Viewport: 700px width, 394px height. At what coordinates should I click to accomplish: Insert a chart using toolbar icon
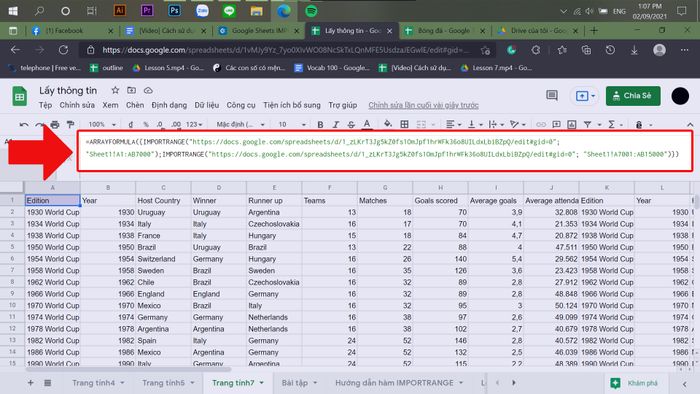[x=571, y=124]
